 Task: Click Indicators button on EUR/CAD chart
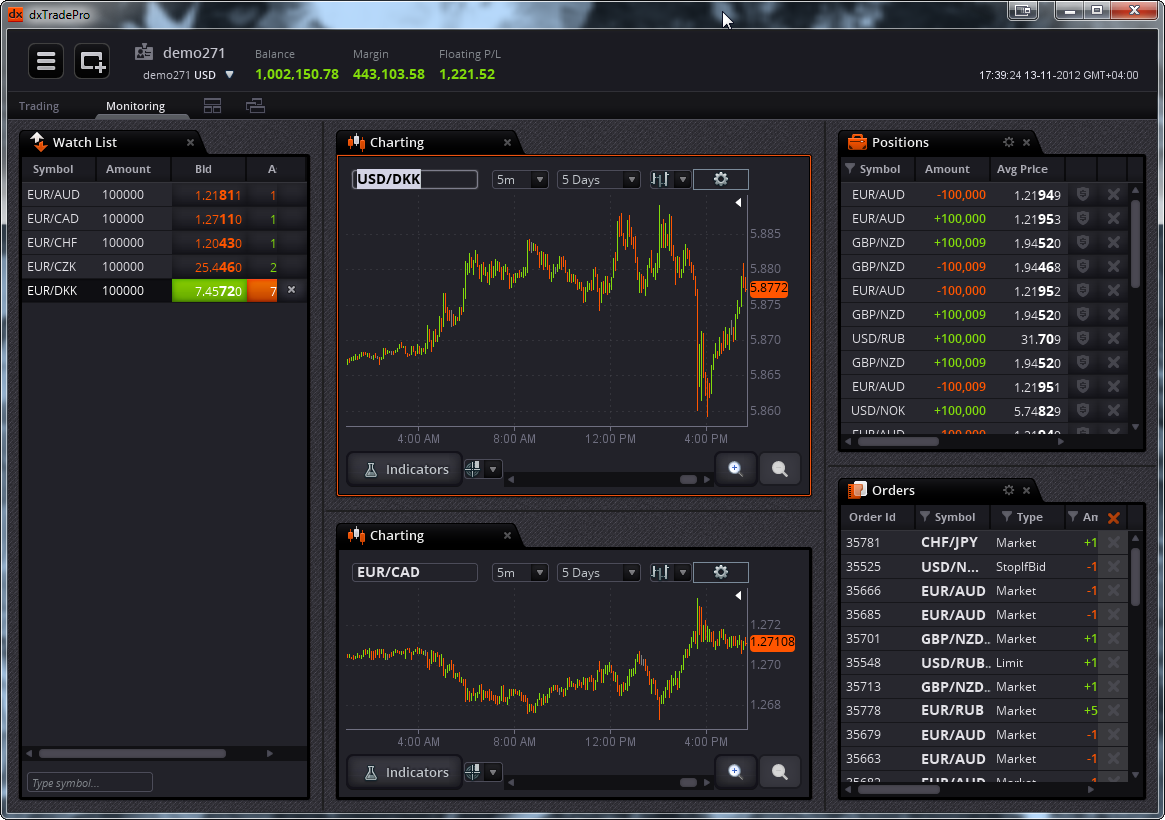point(405,772)
